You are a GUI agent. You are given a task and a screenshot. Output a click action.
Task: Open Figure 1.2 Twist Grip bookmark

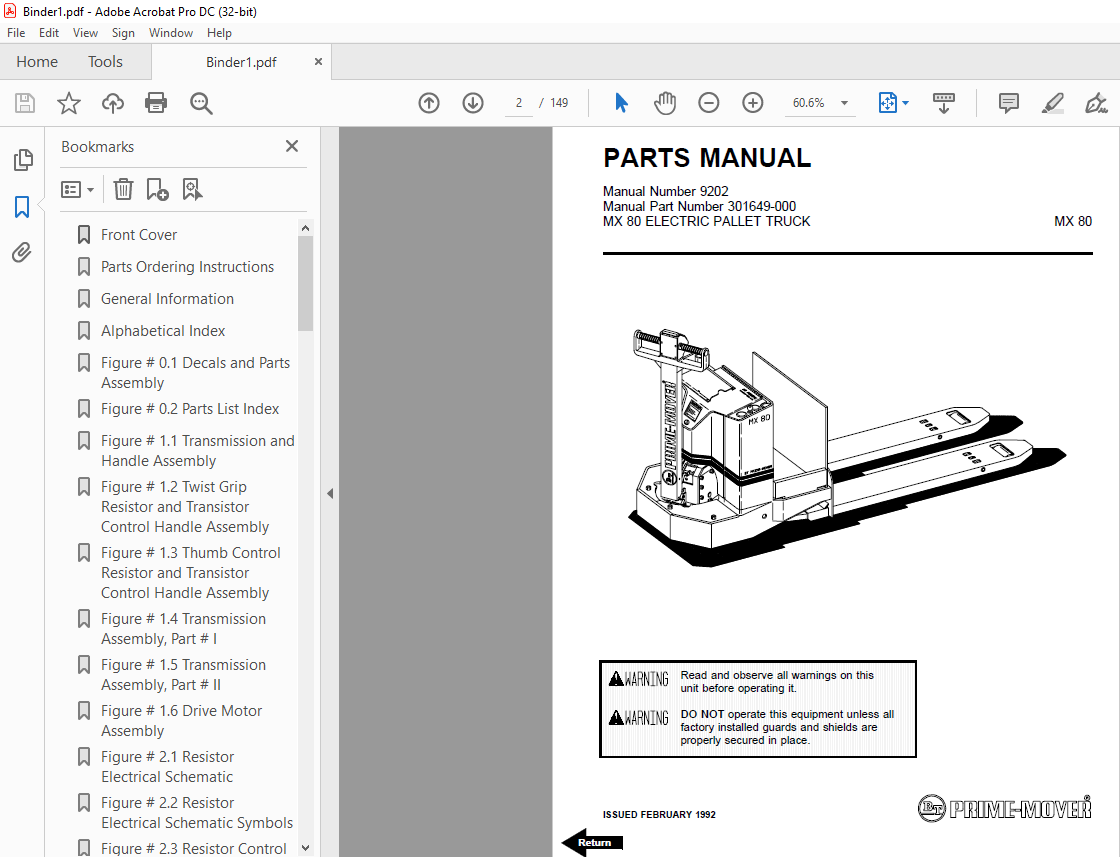(x=185, y=506)
